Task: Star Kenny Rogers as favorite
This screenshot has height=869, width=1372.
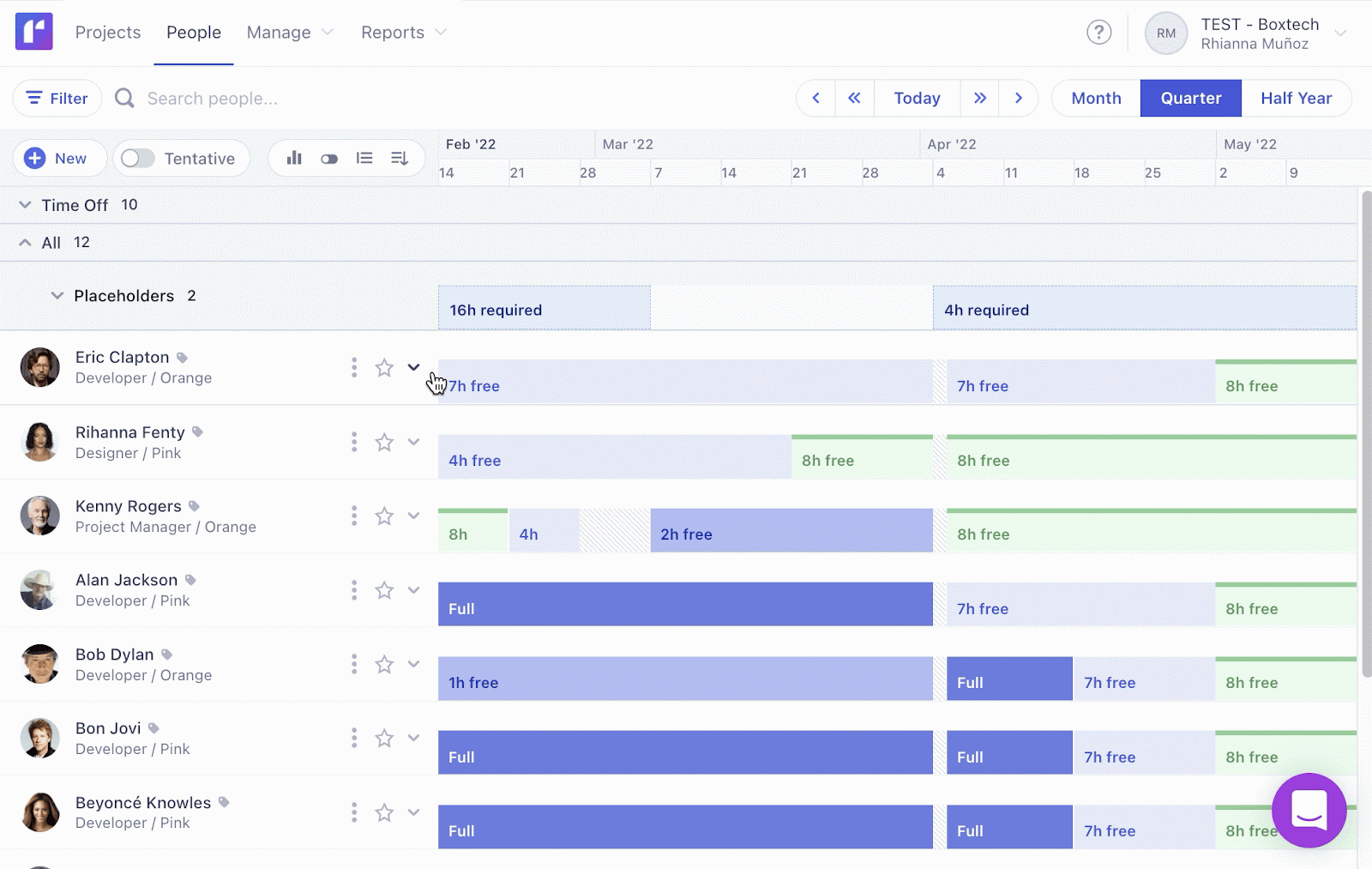Action: 383,516
